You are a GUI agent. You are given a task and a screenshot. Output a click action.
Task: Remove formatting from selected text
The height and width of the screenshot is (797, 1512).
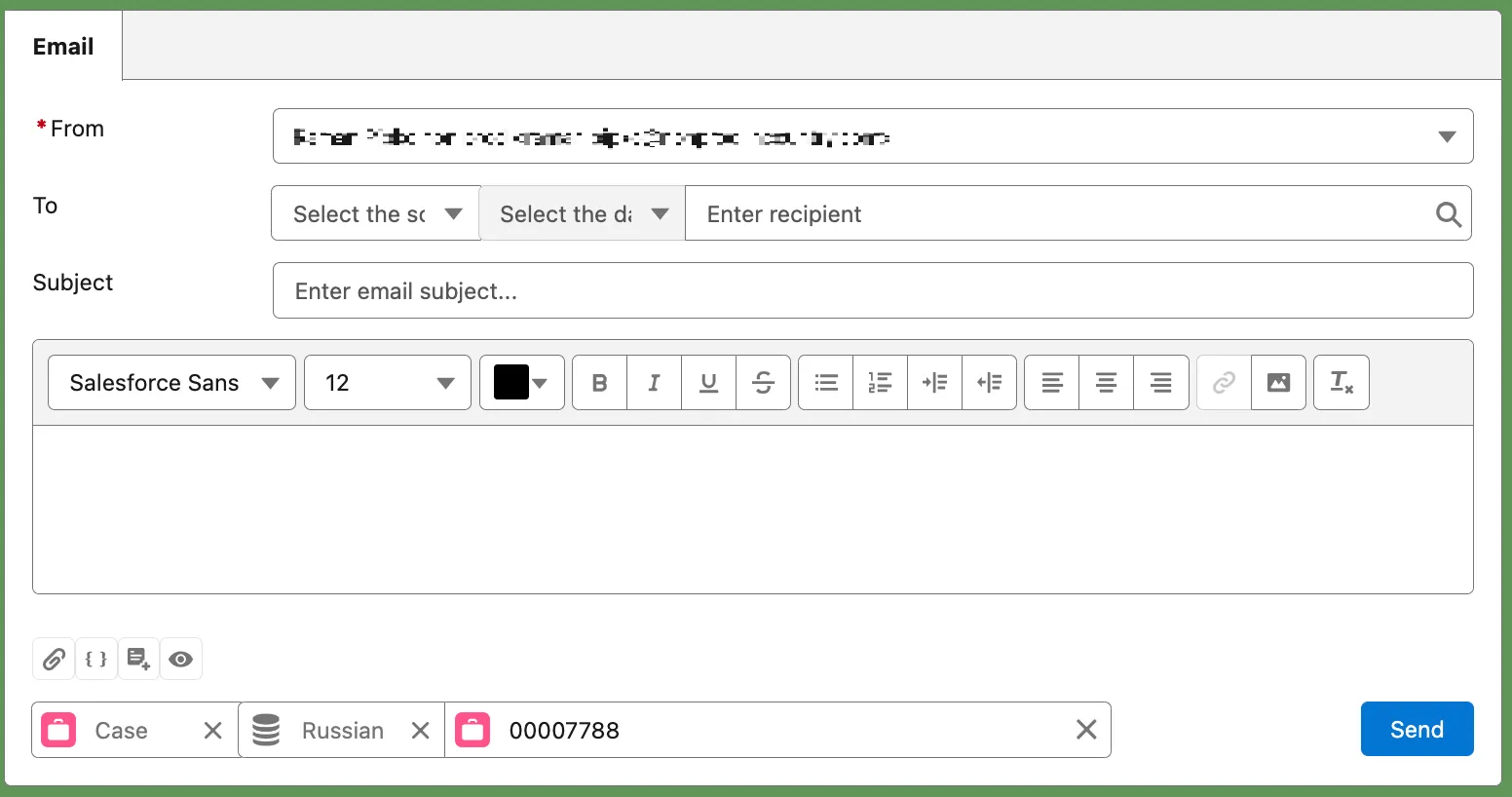(x=1341, y=383)
